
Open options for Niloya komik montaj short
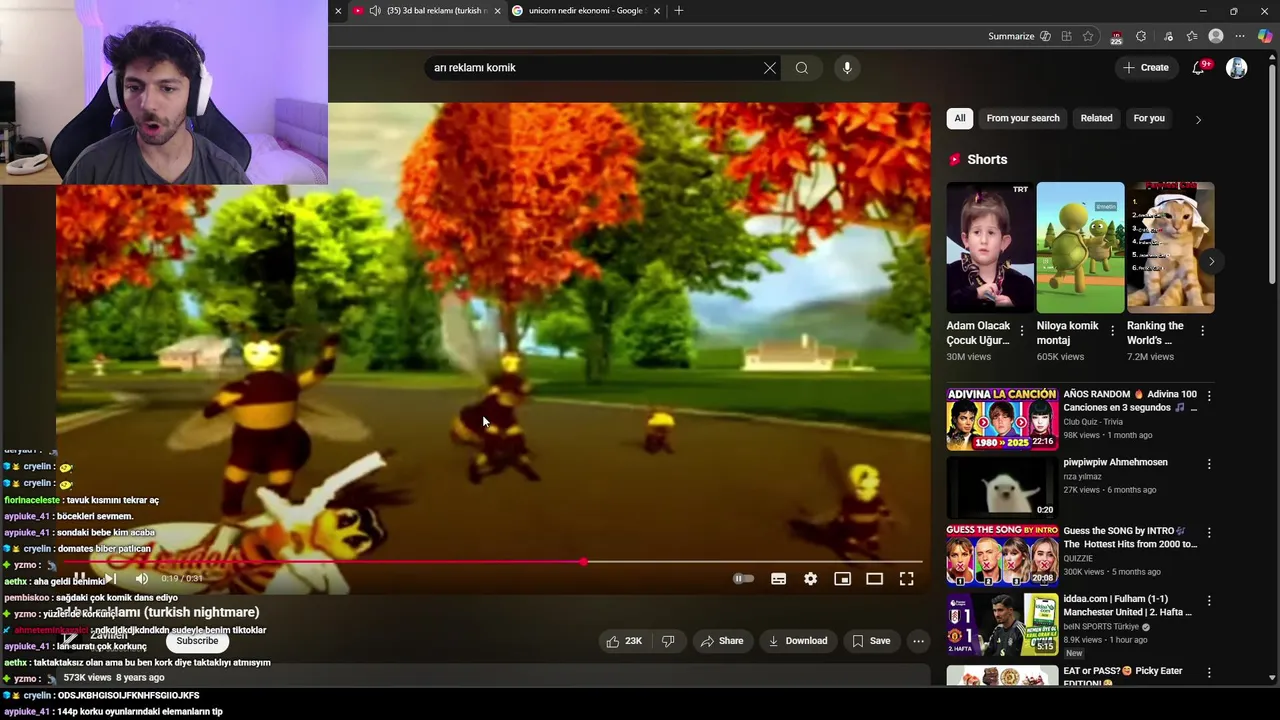[x=1112, y=331]
